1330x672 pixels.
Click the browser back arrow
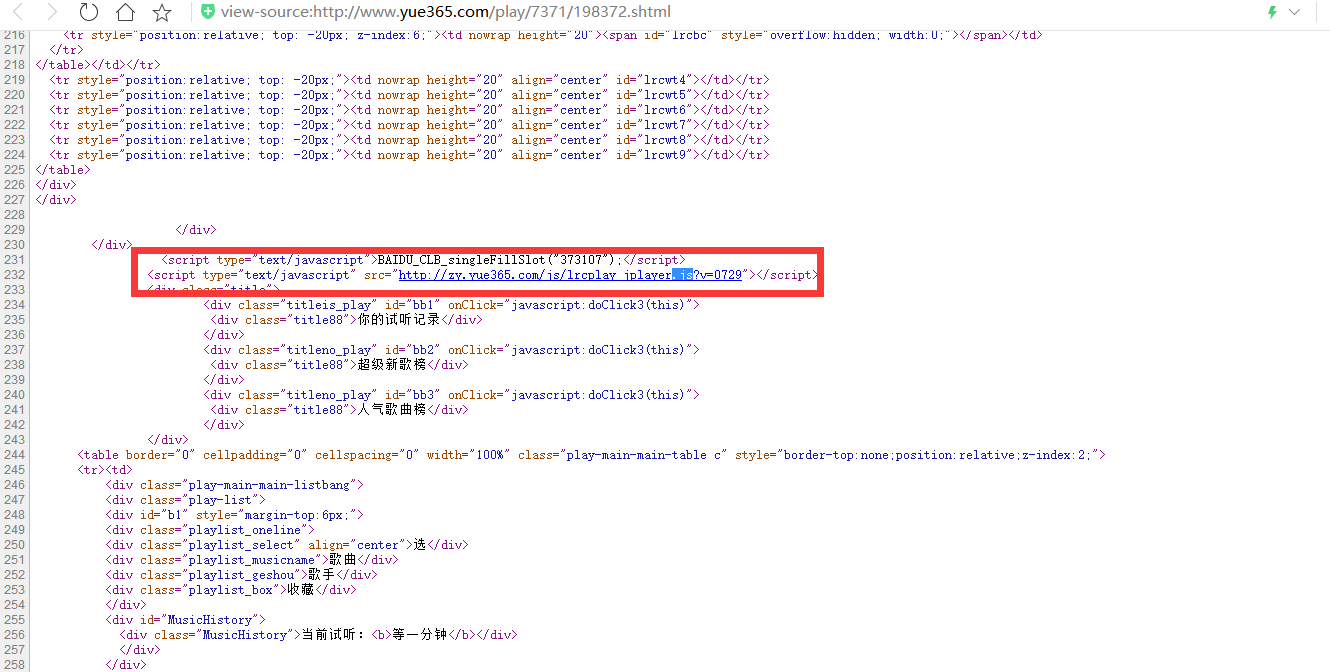17,13
